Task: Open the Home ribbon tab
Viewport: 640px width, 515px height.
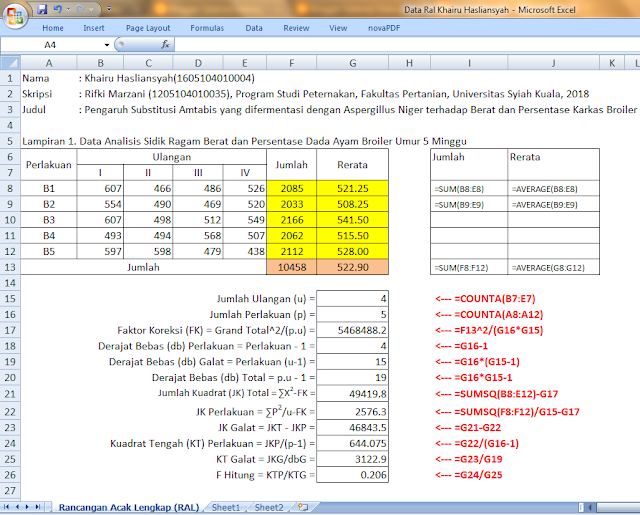Action: click(x=53, y=28)
